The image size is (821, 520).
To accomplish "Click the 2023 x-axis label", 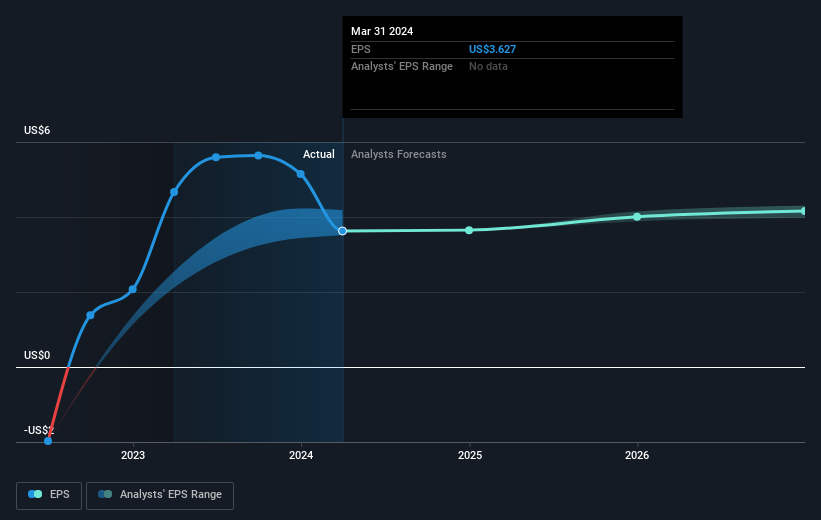I will click(x=133, y=455).
